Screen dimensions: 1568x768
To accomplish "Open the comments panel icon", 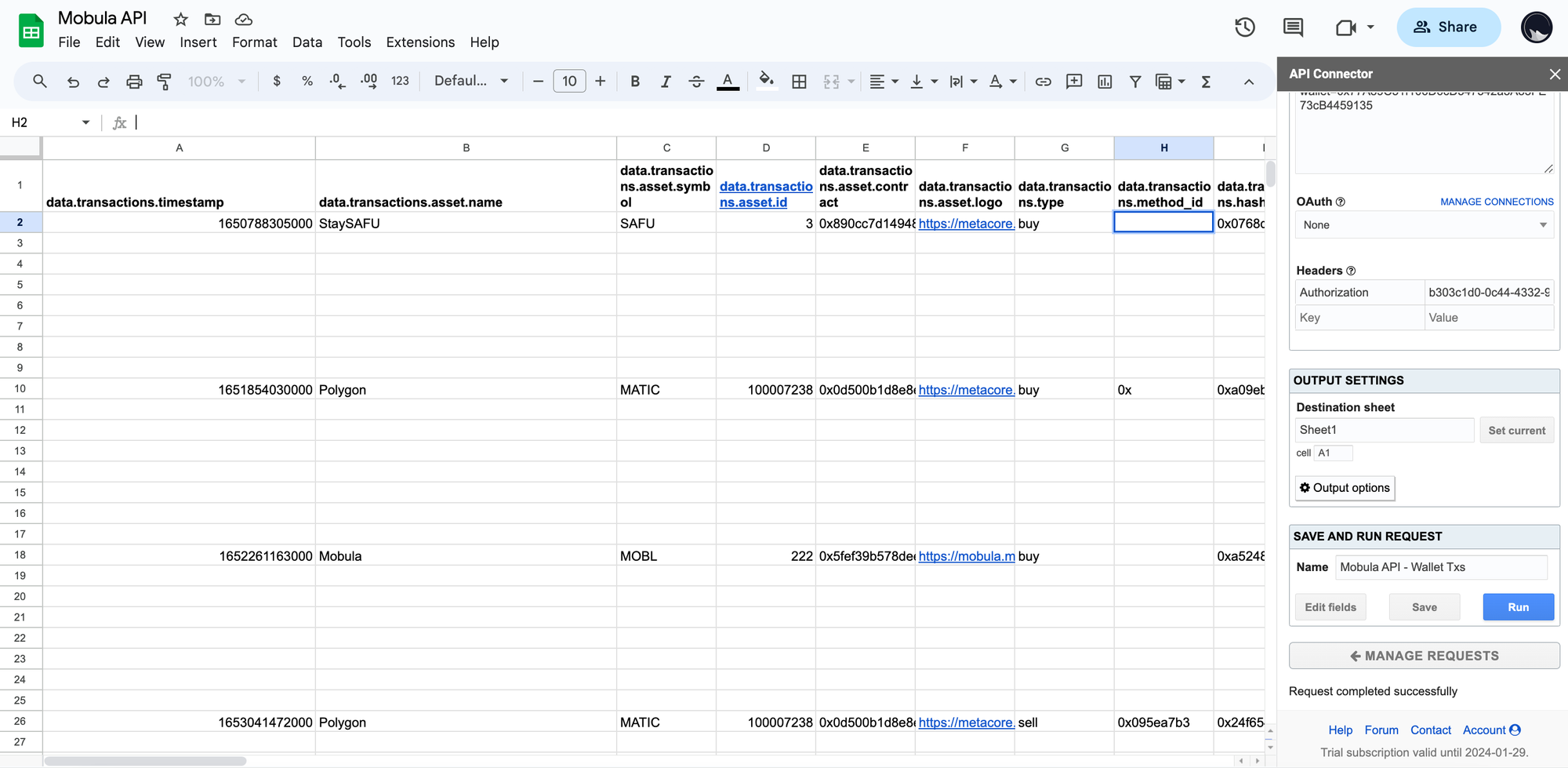I will click(x=1293, y=27).
